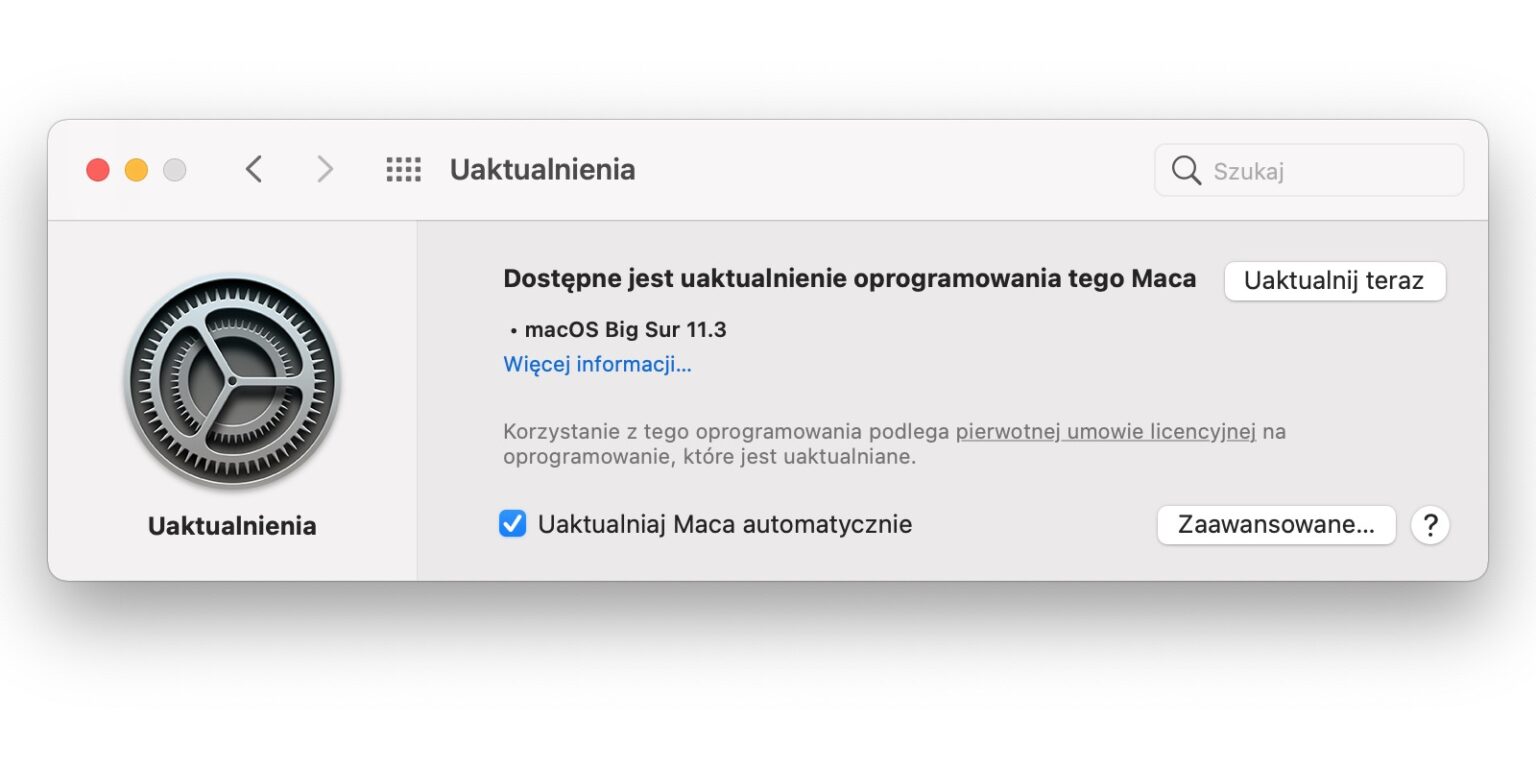This screenshot has width=1536, height=768.
Task: Click the magnifying glass search icon
Action: pyautogui.click(x=1186, y=171)
